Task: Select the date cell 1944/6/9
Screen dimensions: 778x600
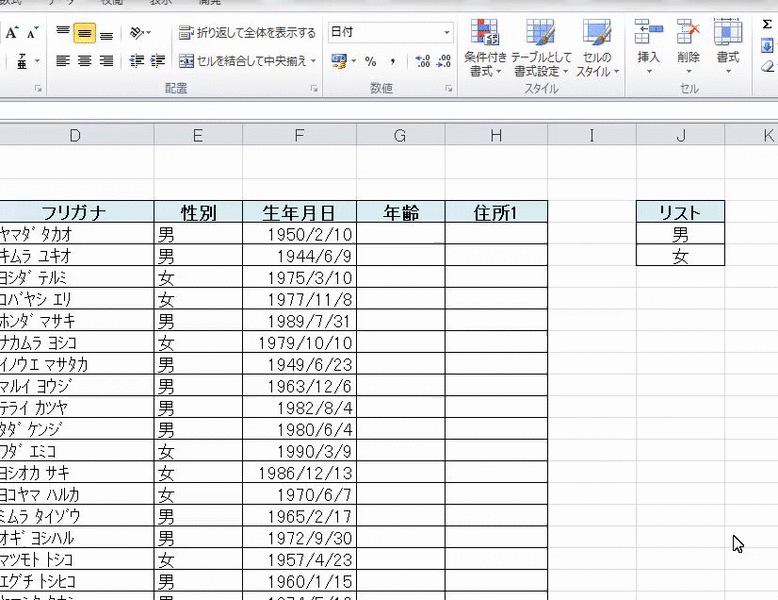Action: pyautogui.click(x=299, y=256)
